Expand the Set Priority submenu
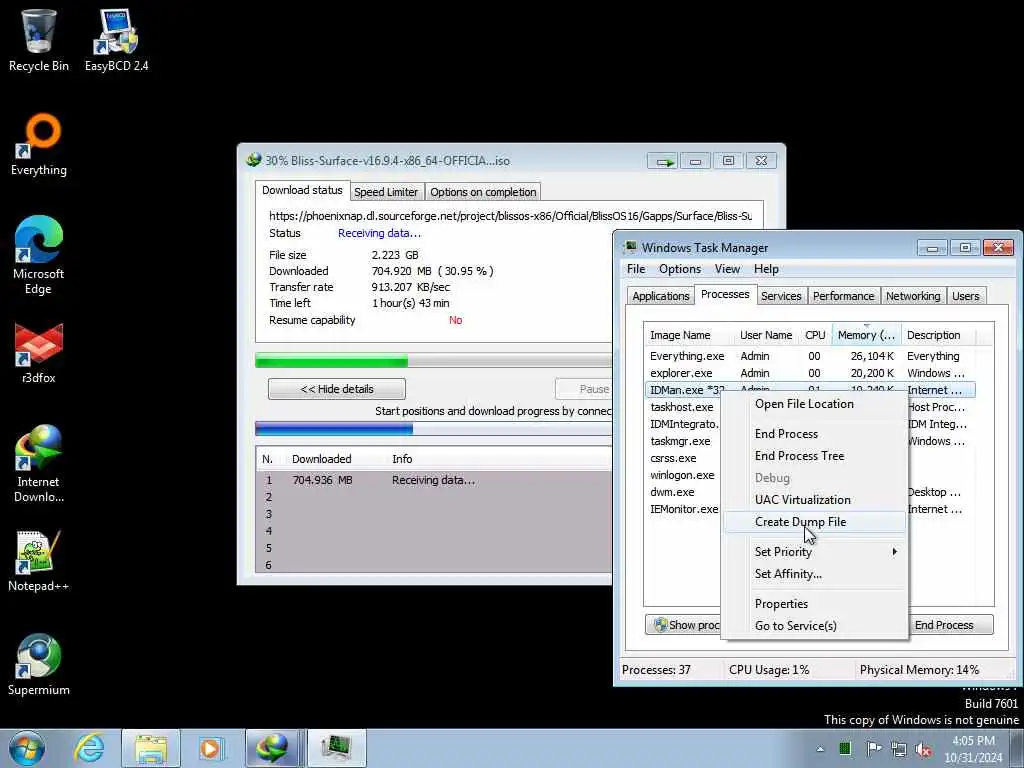The width and height of the screenshot is (1024, 768). pyautogui.click(x=814, y=552)
